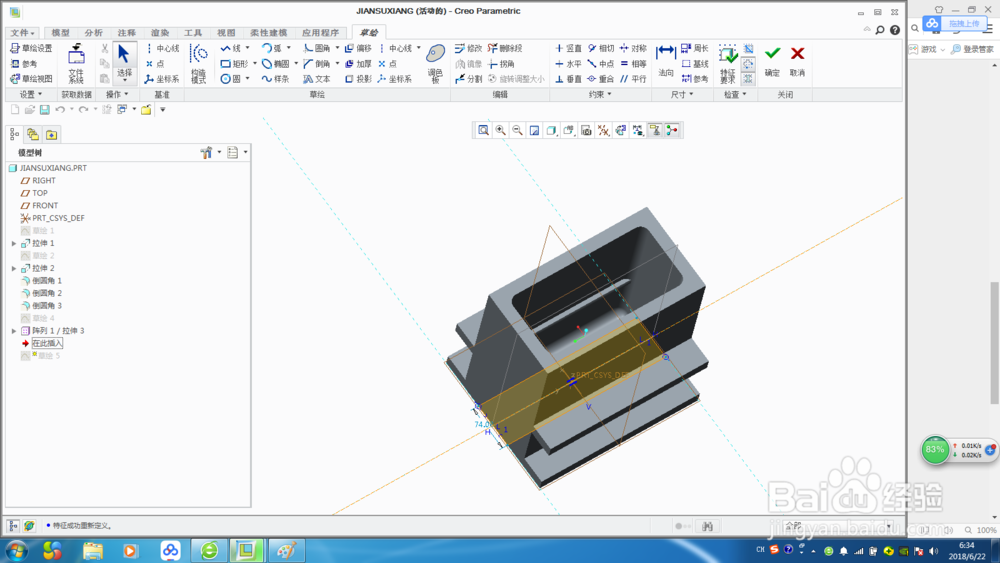Switch to the 视图 ribbon tab
Image resolution: width=1000 pixels, height=563 pixels.
226,33
